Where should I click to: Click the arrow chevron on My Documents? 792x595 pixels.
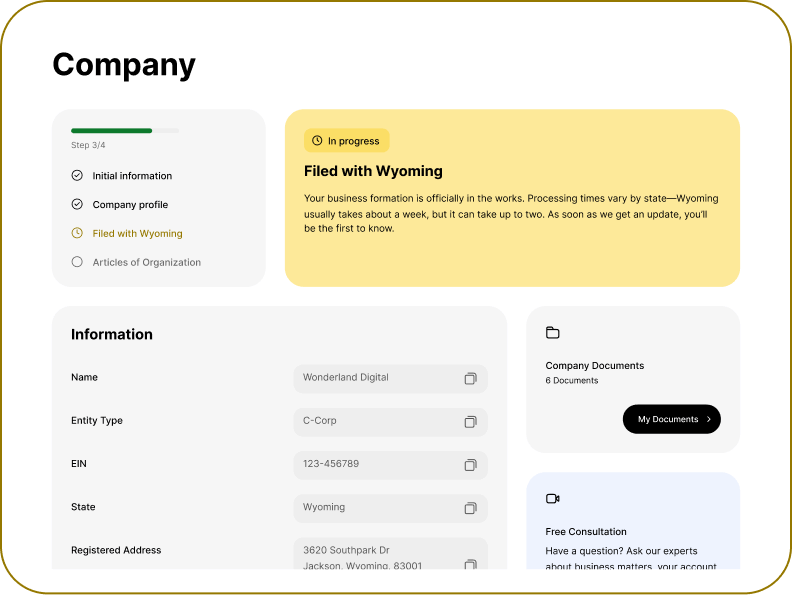708,419
